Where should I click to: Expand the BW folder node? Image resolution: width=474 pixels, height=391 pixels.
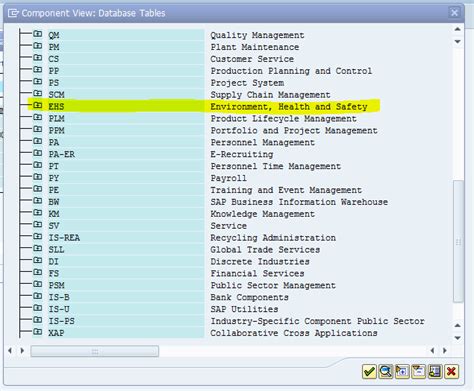coord(38,201)
